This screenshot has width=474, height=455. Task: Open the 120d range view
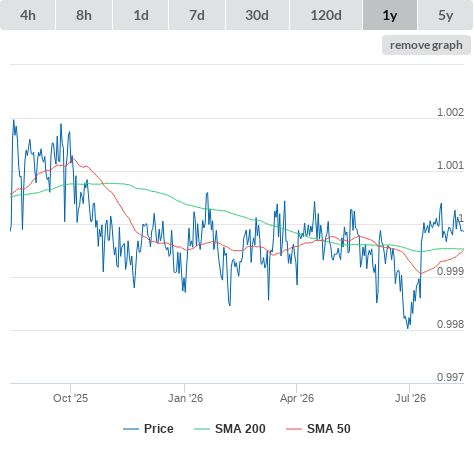tap(326, 15)
